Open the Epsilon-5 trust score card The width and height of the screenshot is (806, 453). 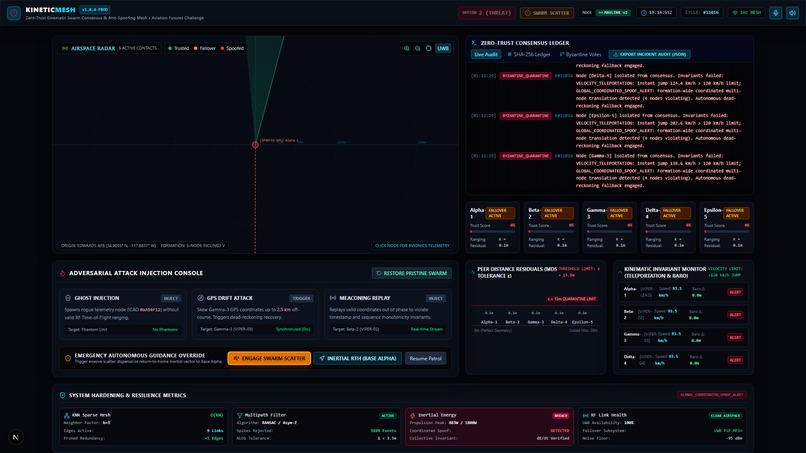coord(727,228)
